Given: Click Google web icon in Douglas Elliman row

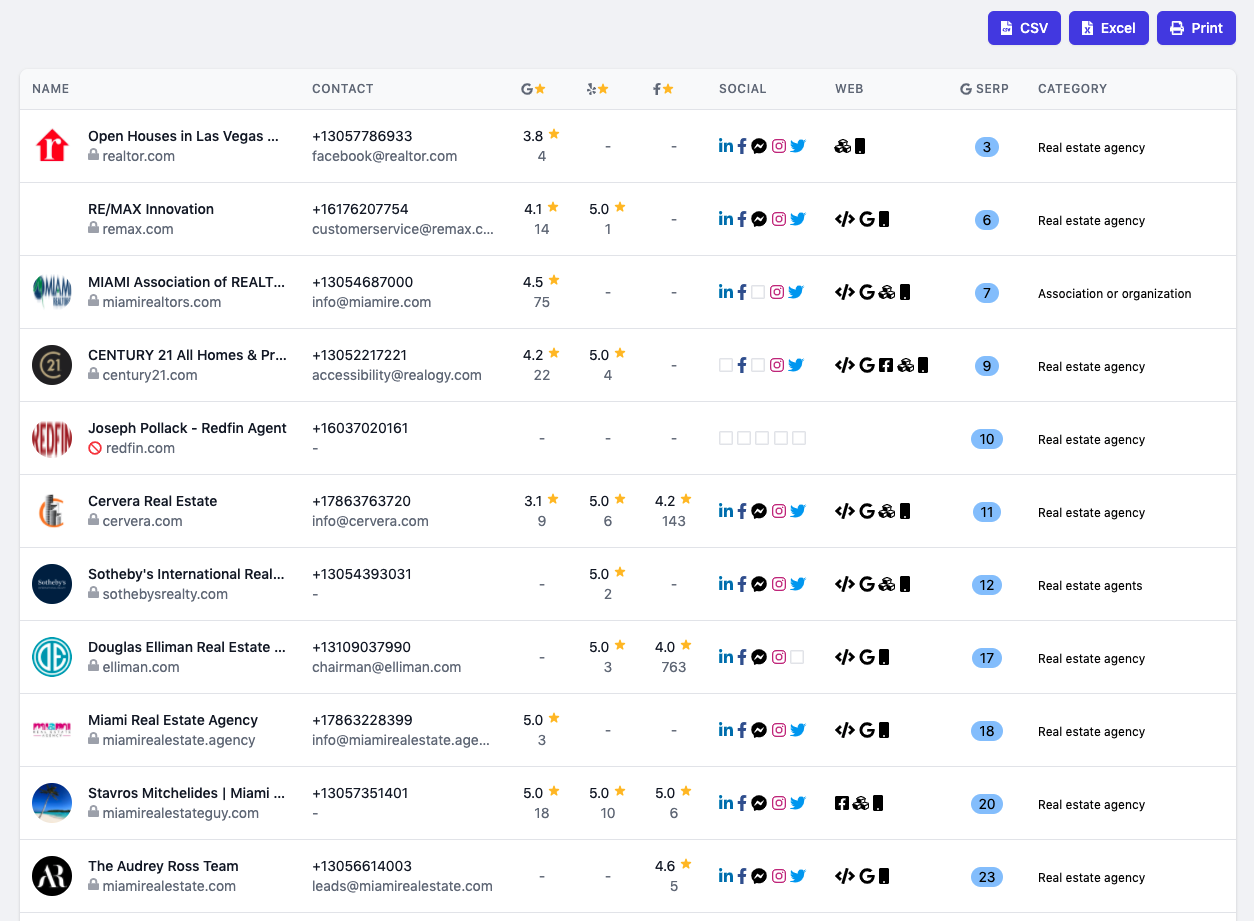Looking at the screenshot, I should [867, 657].
